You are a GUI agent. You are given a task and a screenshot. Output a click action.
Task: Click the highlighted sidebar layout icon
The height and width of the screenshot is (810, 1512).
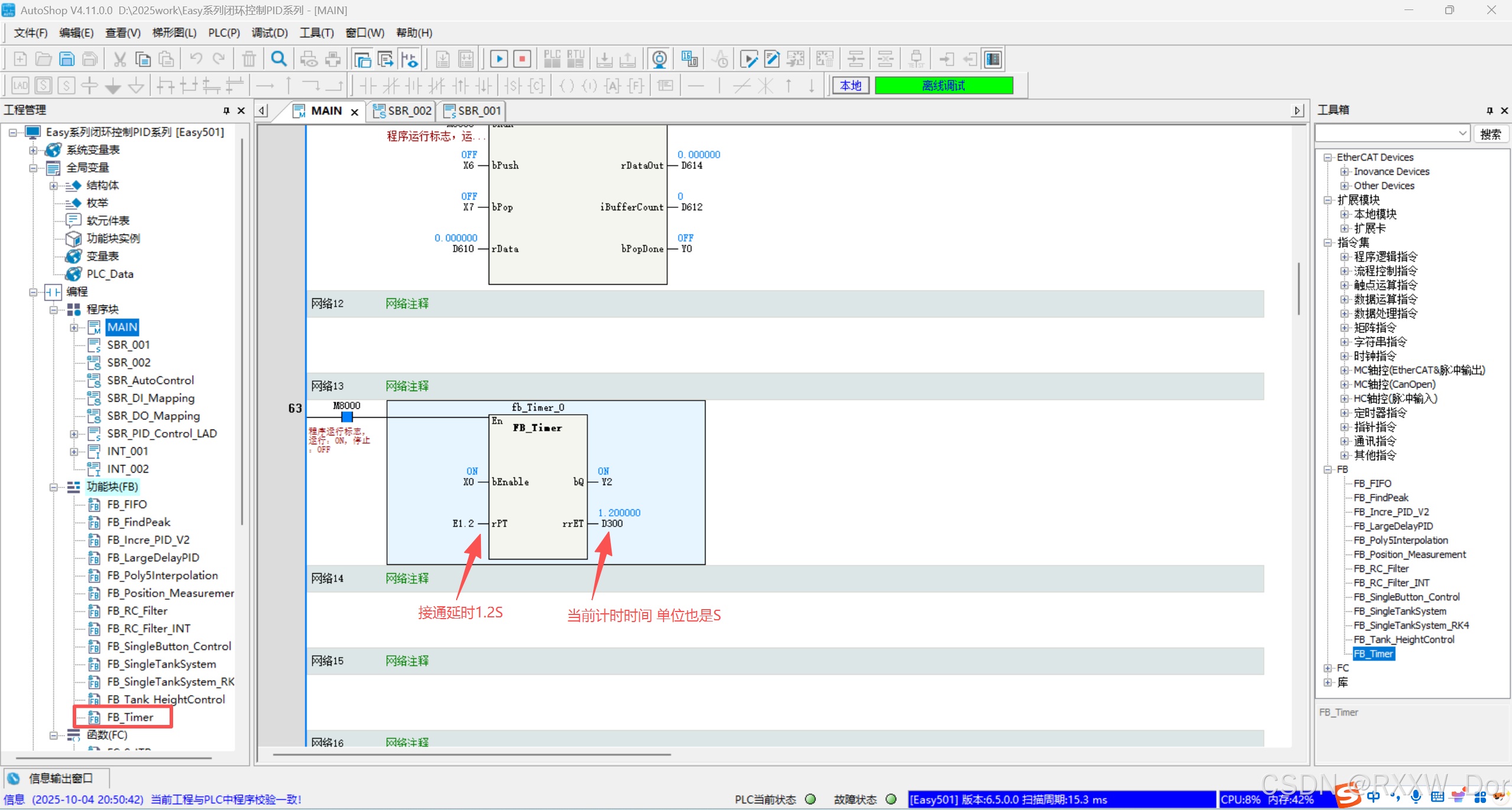pyautogui.click(x=993, y=59)
